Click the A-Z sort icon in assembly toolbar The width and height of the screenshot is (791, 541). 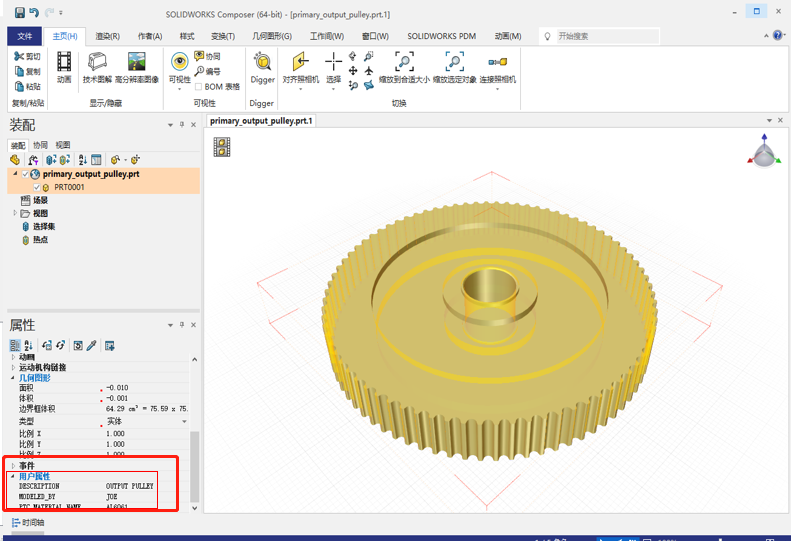point(83,160)
